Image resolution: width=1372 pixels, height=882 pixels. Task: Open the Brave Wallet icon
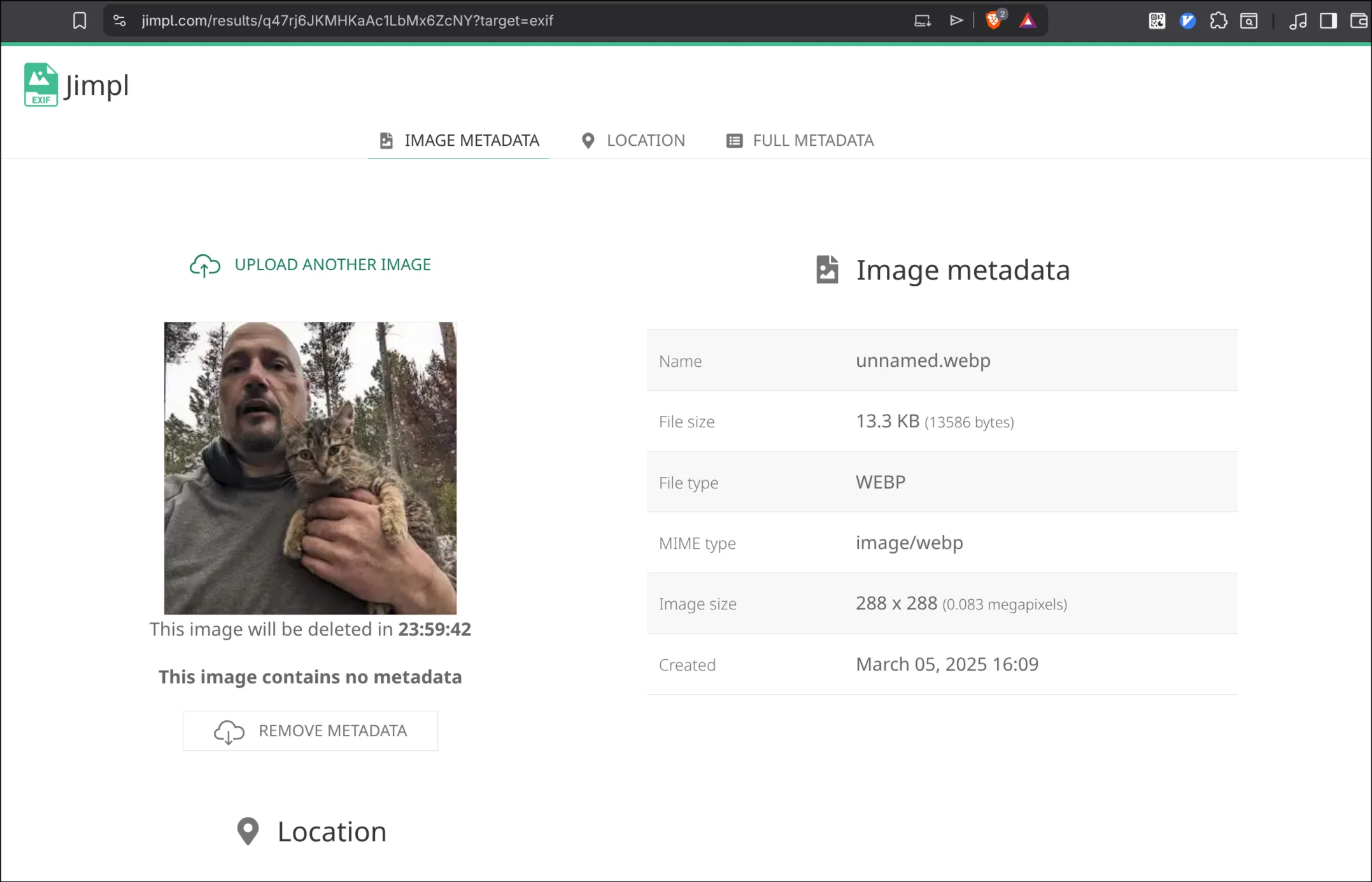(x=1359, y=21)
